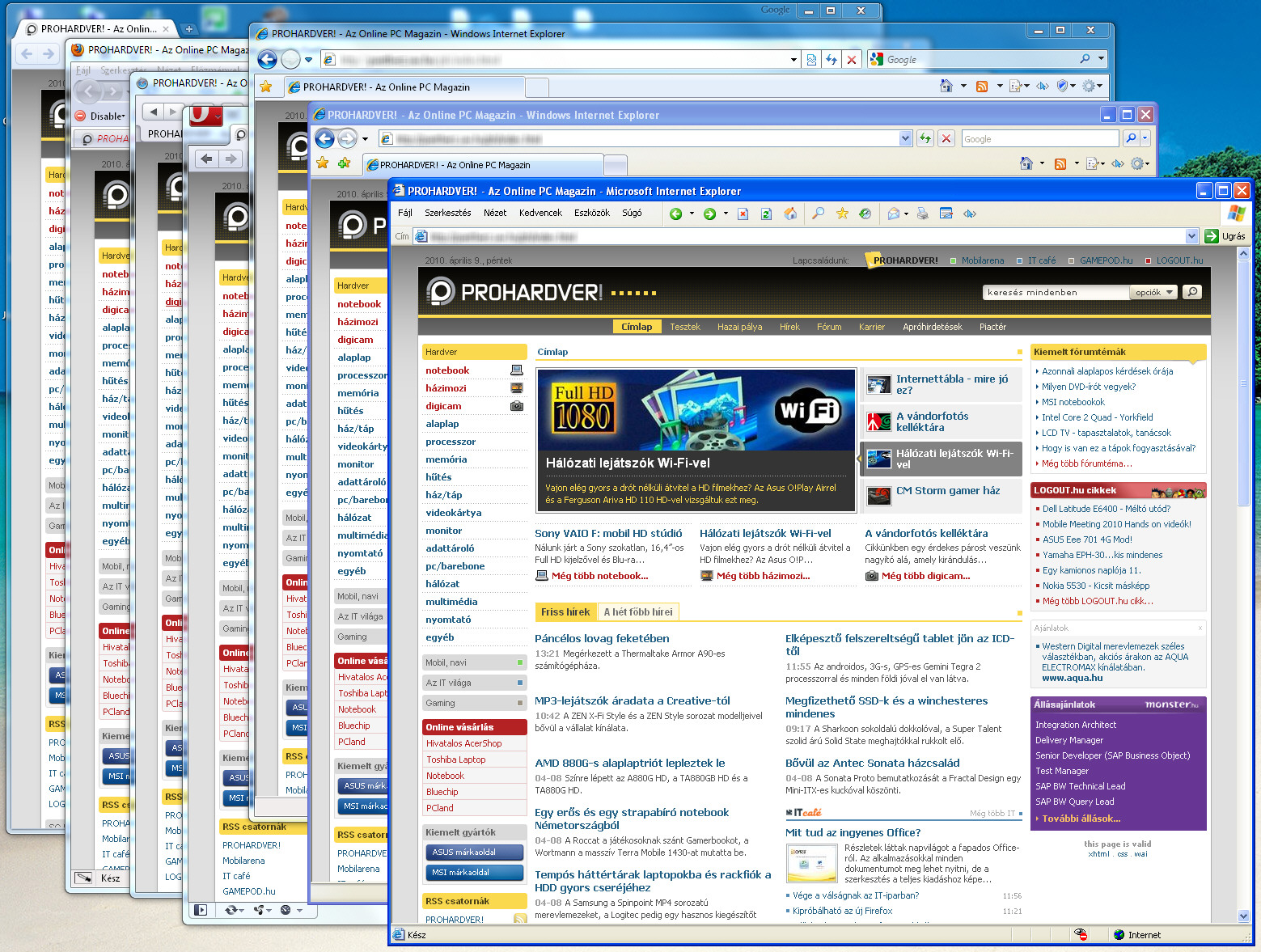Click new tab button in glass-framed Internet Explorer window
Image resolution: width=1261 pixels, height=952 pixels.
click(x=537, y=87)
